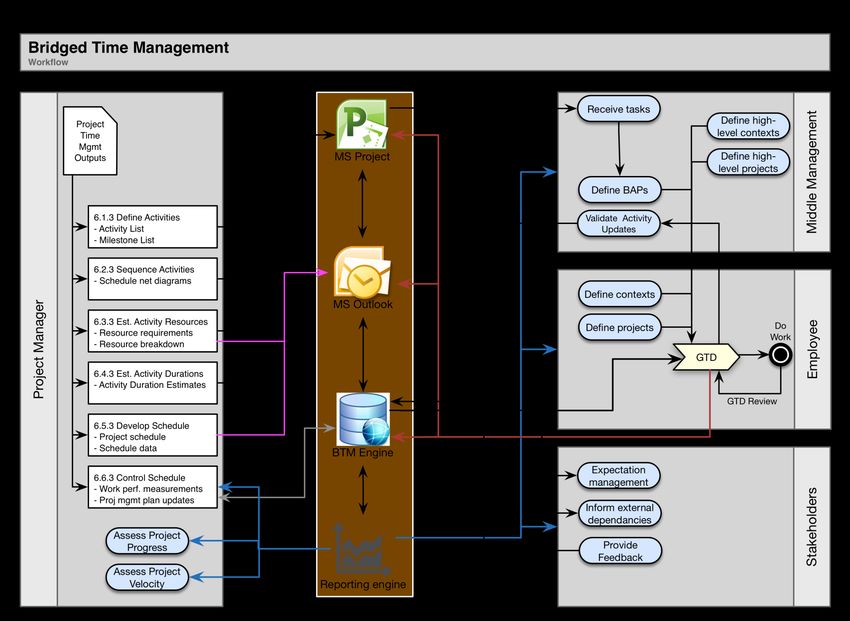Click the Project Manager swimlane label

(38, 350)
